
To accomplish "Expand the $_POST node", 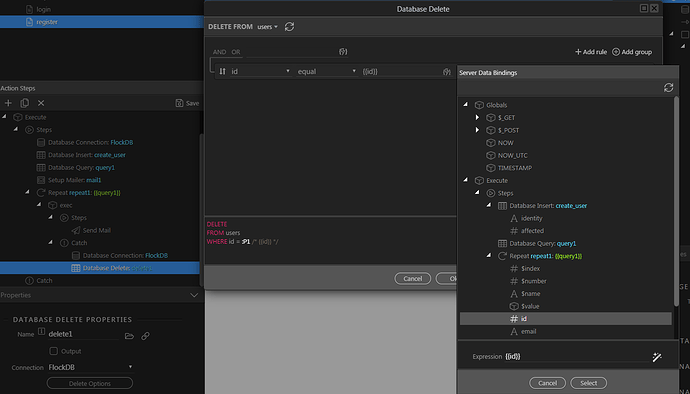I will point(477,130).
